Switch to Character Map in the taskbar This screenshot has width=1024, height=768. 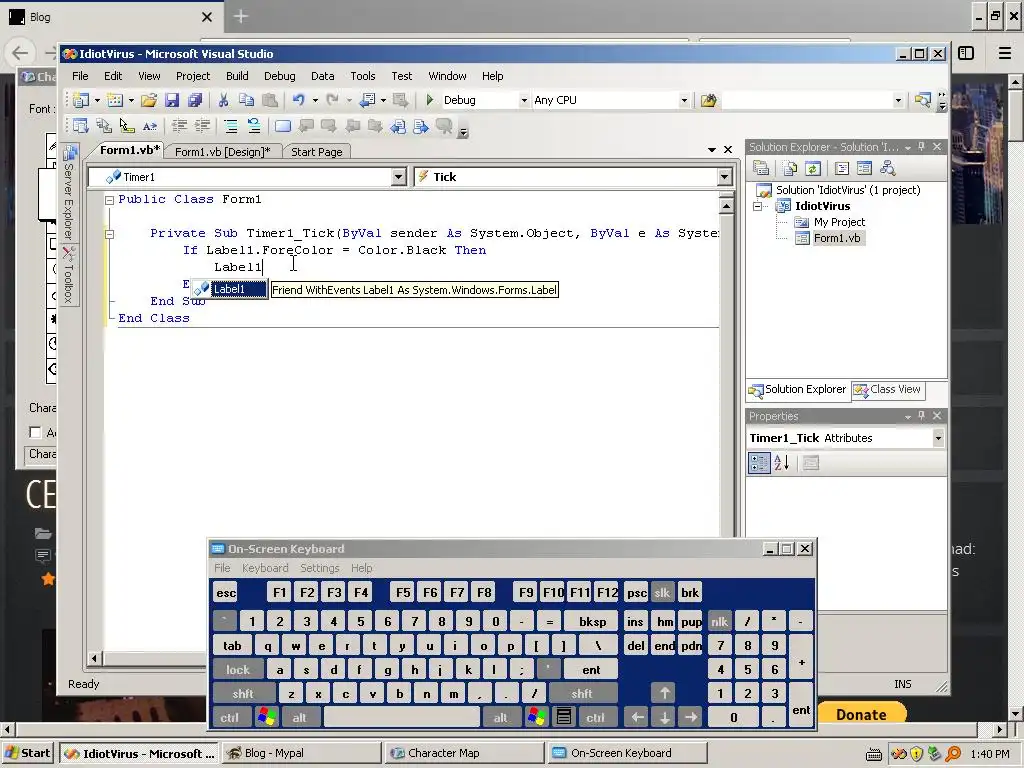pos(463,753)
